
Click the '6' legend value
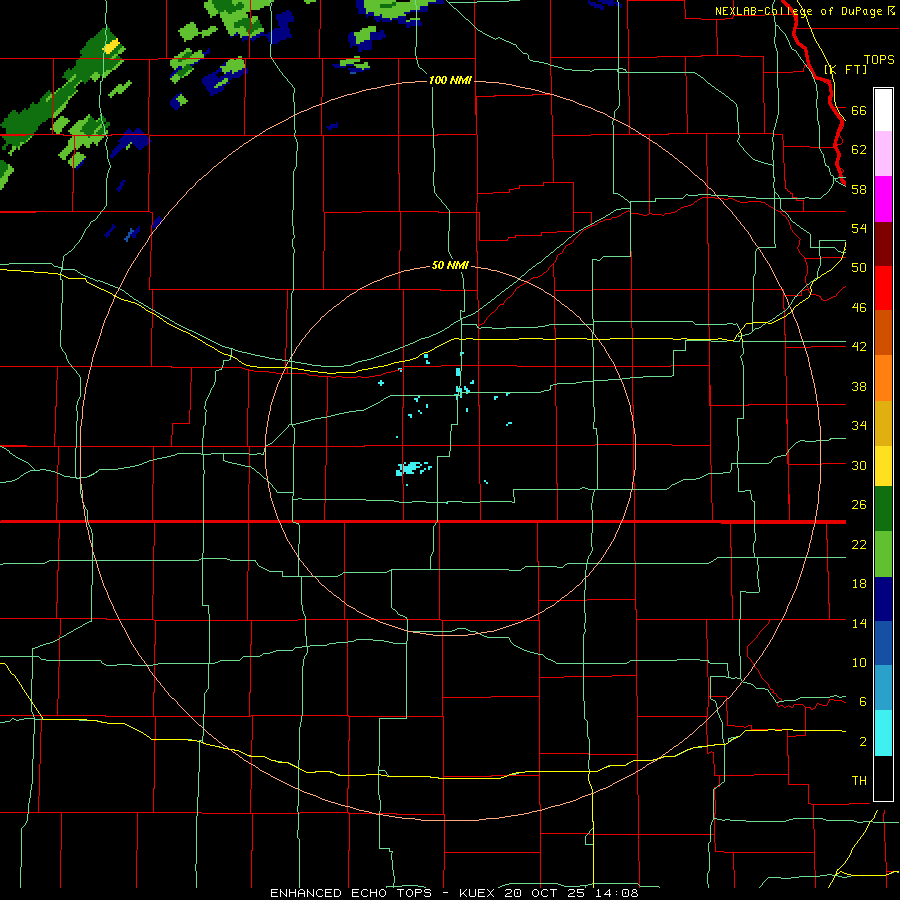[862, 701]
